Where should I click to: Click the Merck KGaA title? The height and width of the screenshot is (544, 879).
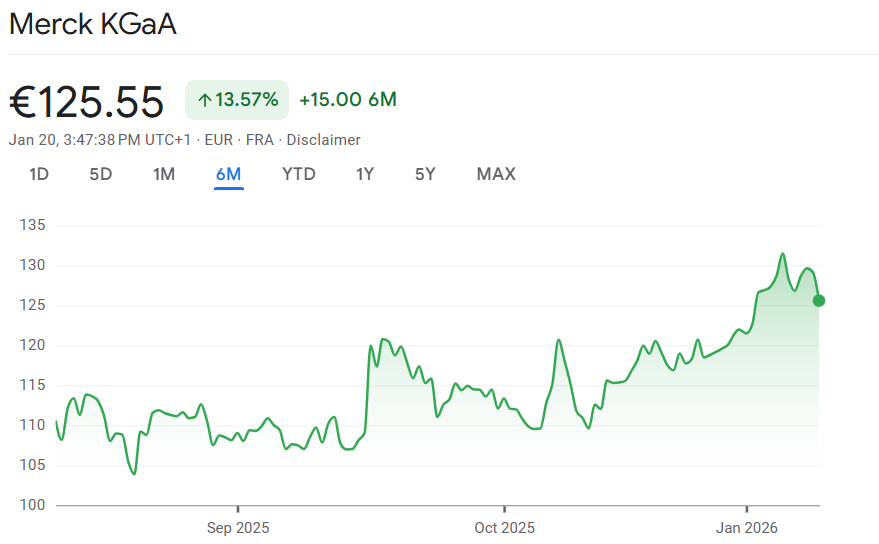(x=93, y=24)
